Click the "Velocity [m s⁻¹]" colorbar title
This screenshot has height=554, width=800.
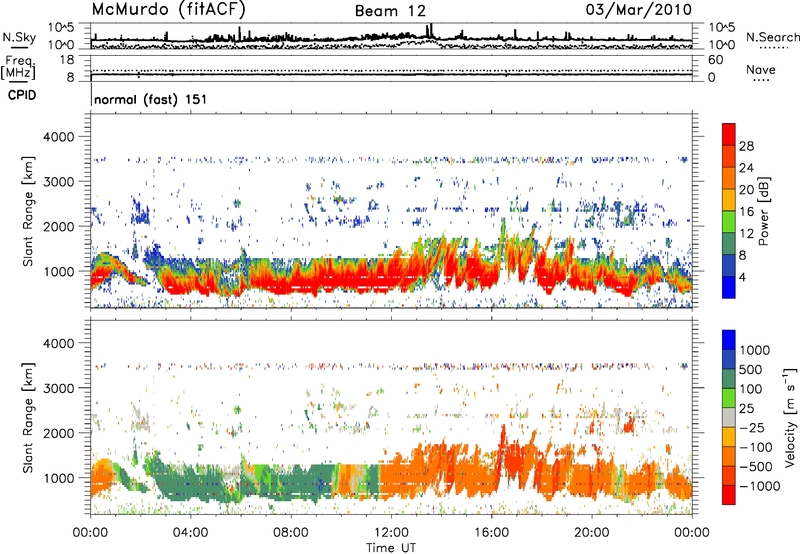point(790,417)
